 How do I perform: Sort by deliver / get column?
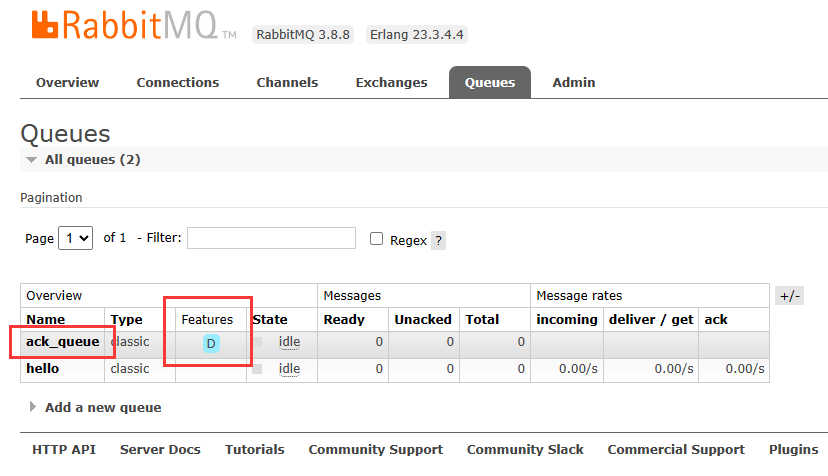[651, 320]
